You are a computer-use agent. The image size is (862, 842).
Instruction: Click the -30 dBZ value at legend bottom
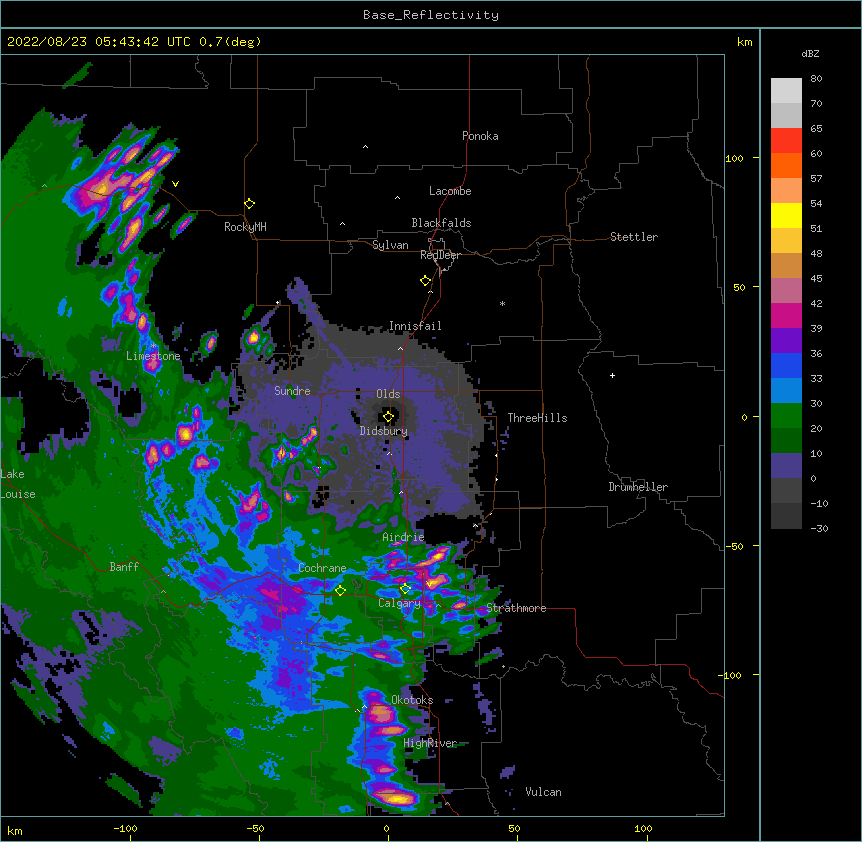pos(819,528)
